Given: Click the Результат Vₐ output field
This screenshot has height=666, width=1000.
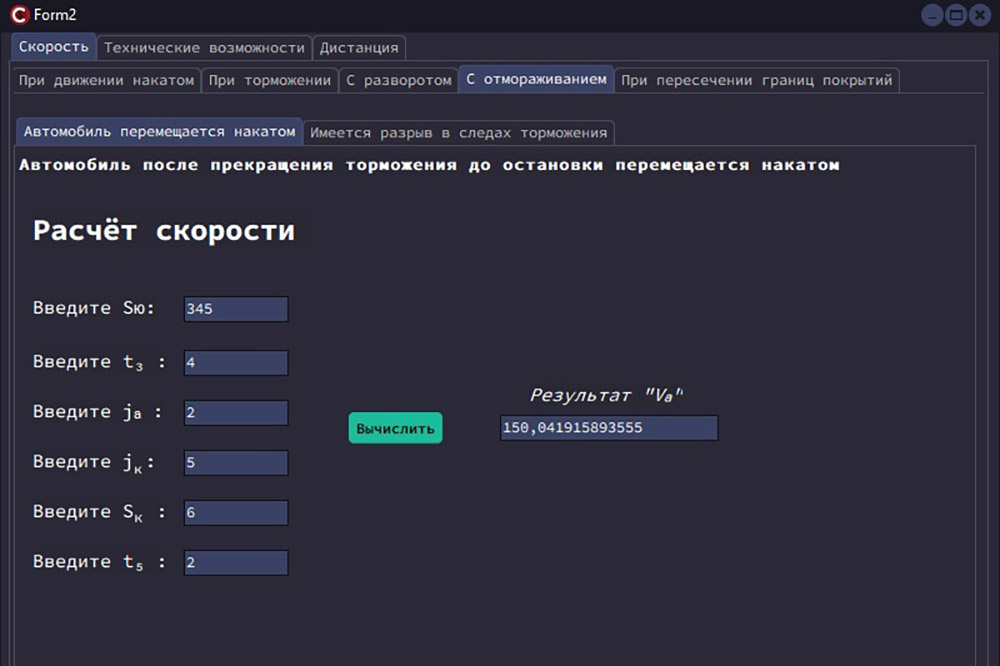Looking at the screenshot, I should pos(608,428).
